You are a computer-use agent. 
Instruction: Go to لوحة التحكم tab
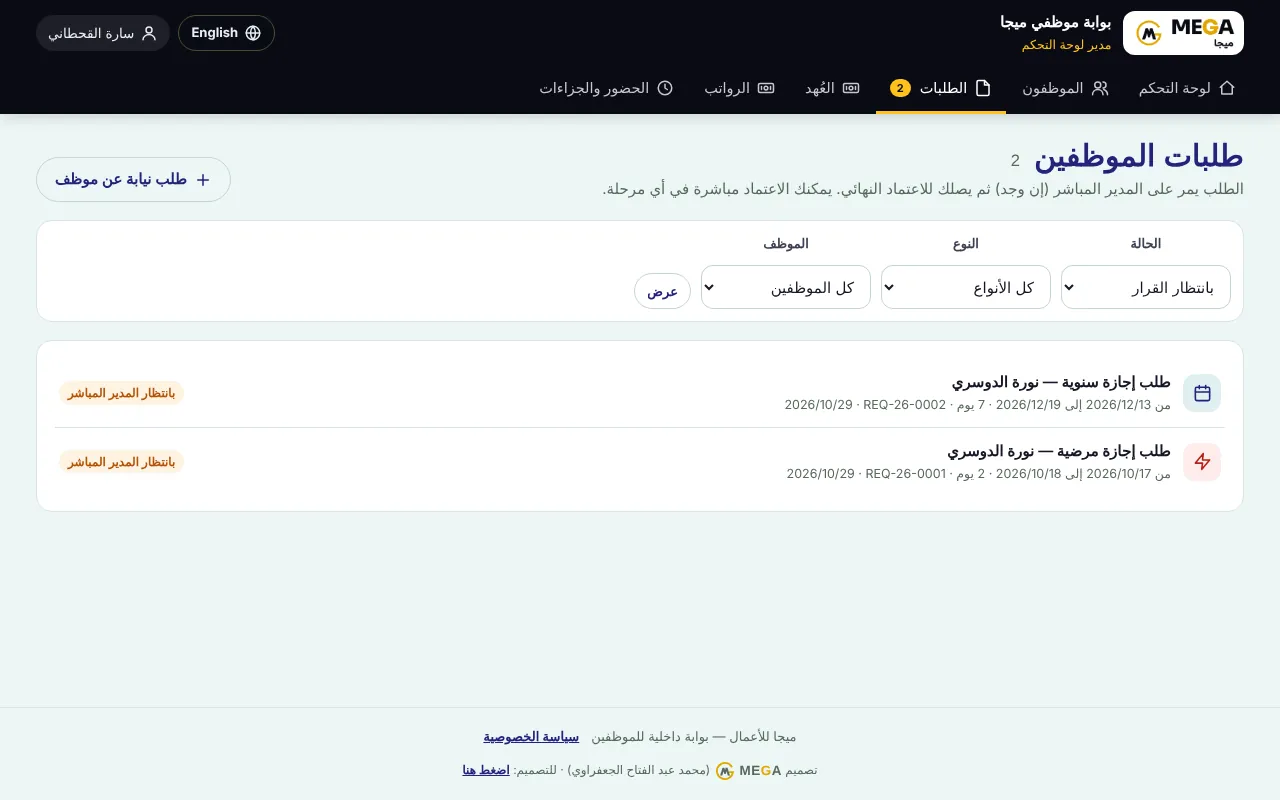click(1187, 88)
